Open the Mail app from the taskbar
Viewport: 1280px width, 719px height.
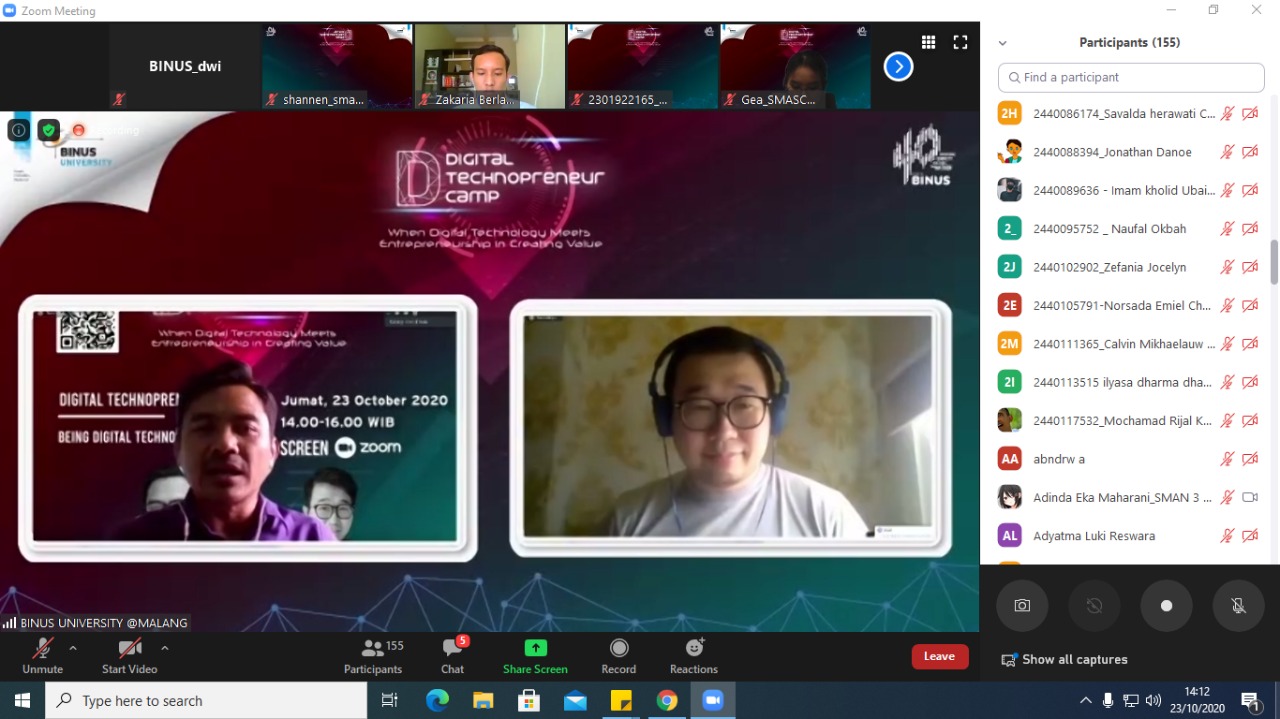pyautogui.click(x=575, y=701)
